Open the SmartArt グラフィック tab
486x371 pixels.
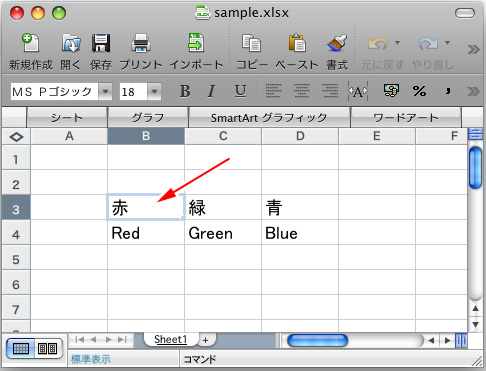[269, 117]
